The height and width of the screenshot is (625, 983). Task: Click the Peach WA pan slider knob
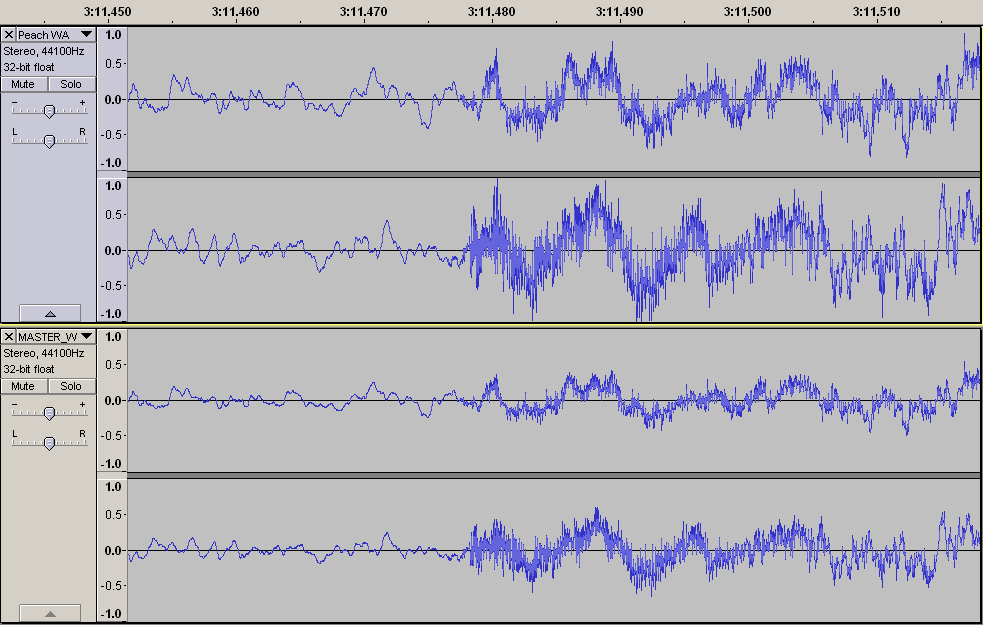click(49, 141)
